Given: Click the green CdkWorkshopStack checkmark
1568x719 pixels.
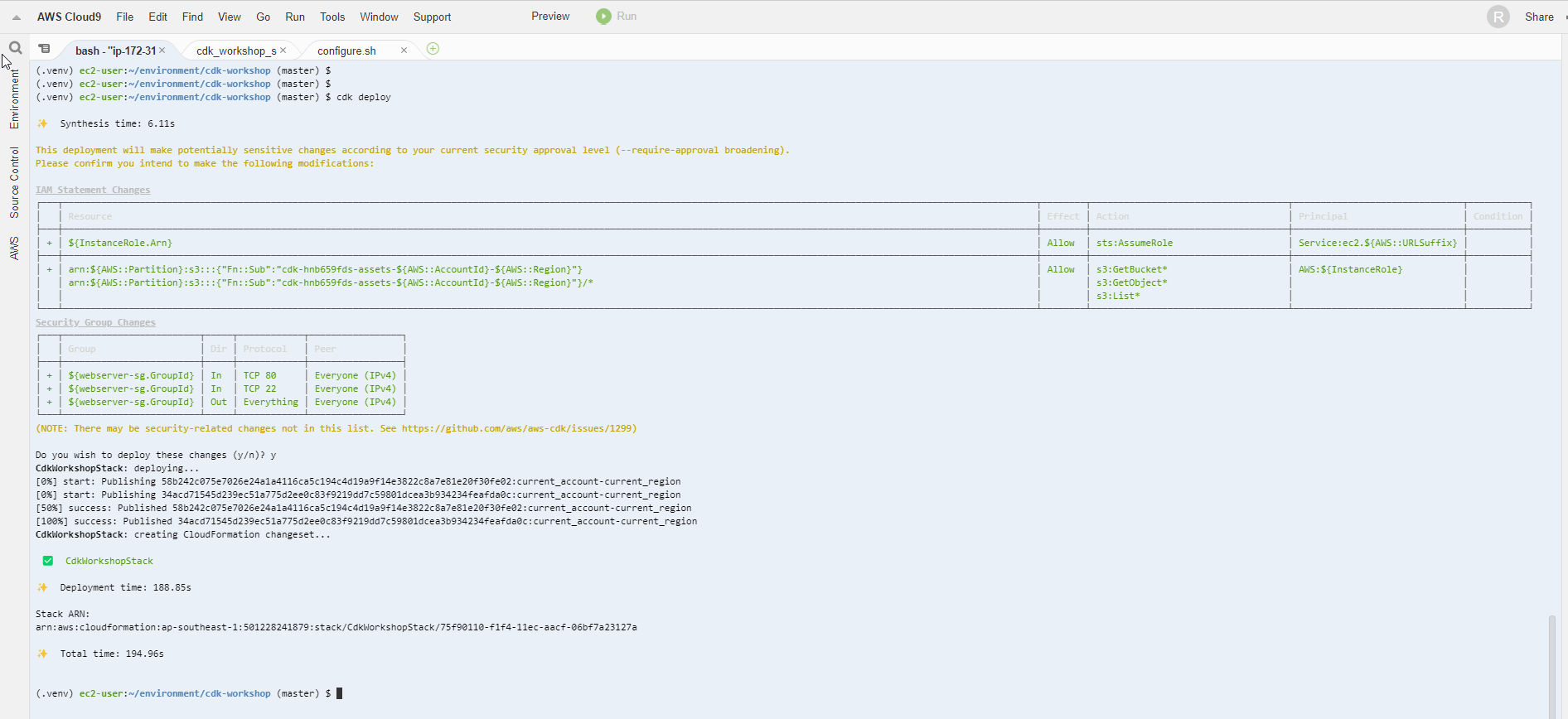Looking at the screenshot, I should click(x=48, y=561).
